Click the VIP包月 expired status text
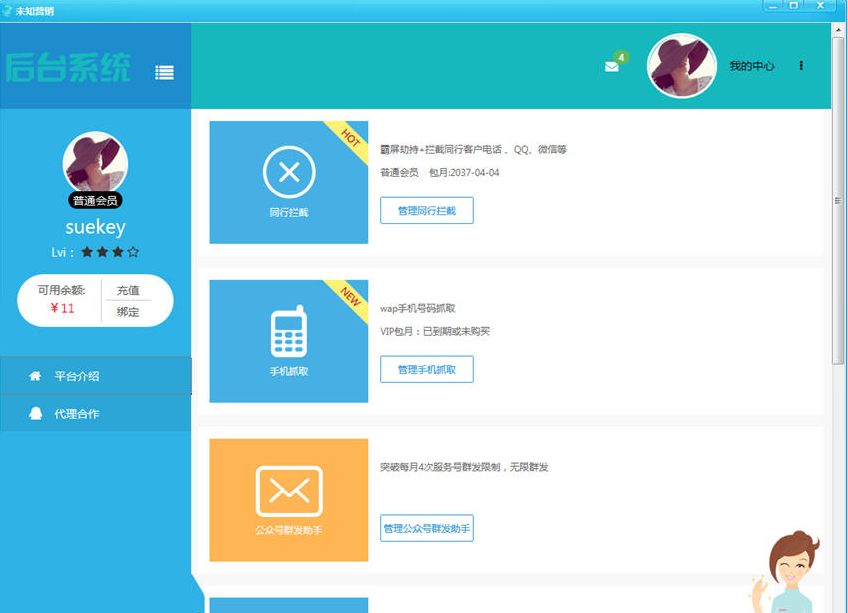 pos(435,331)
